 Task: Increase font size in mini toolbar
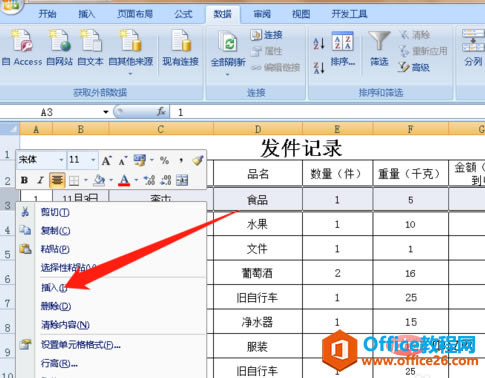tap(107, 161)
